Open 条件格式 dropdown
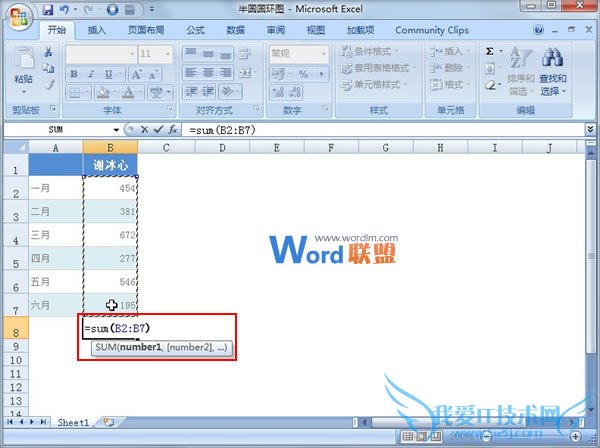Image resolution: width=600 pixels, height=448 pixels. [x=369, y=51]
